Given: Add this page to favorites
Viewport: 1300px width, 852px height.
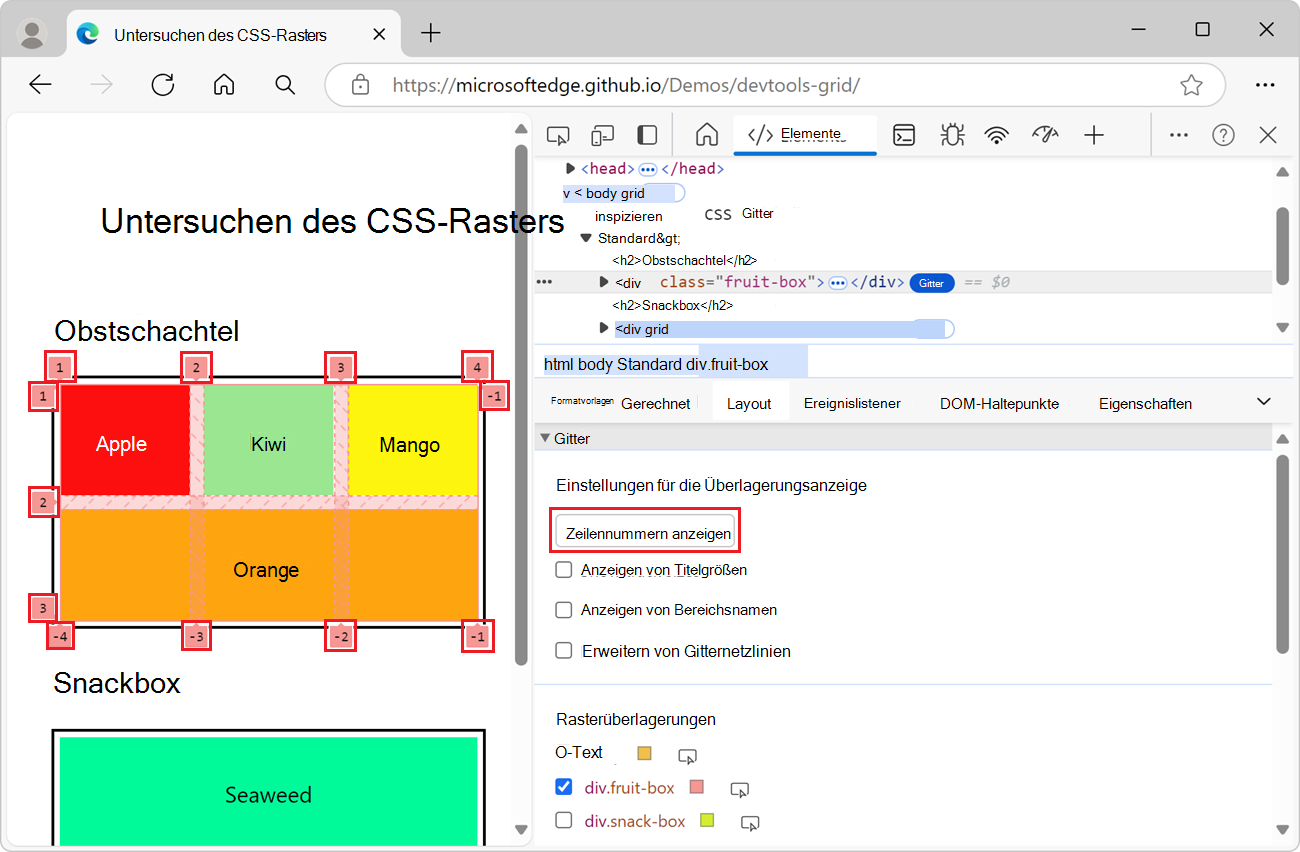Looking at the screenshot, I should pyautogui.click(x=1191, y=85).
